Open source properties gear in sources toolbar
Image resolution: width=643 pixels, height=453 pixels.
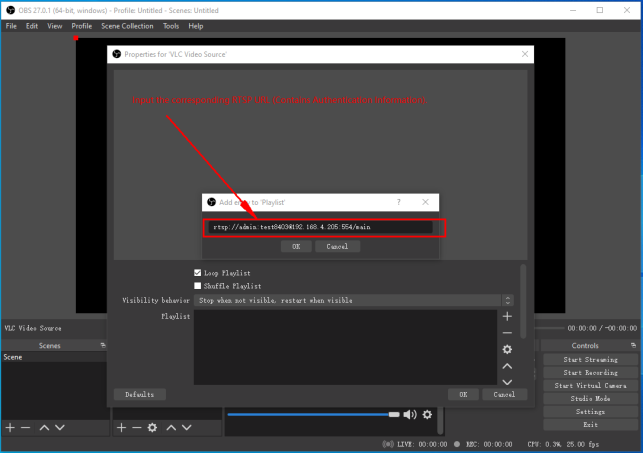pos(152,427)
